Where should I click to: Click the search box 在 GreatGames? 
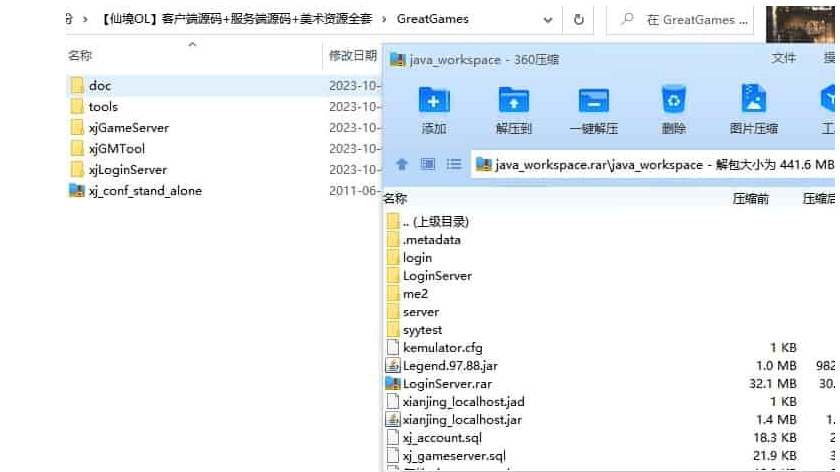(x=680, y=20)
